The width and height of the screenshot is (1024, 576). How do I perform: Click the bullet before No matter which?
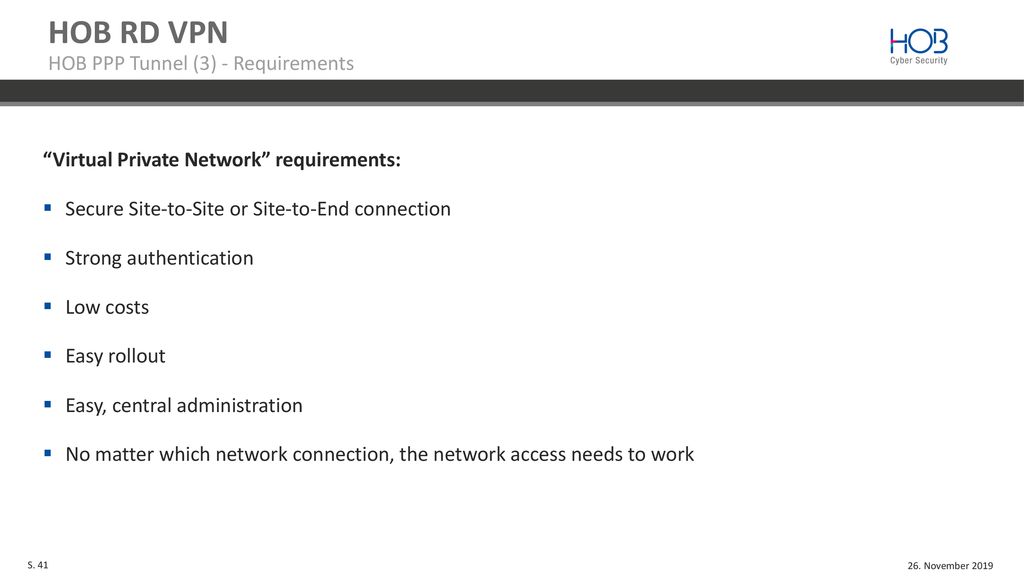(48, 453)
